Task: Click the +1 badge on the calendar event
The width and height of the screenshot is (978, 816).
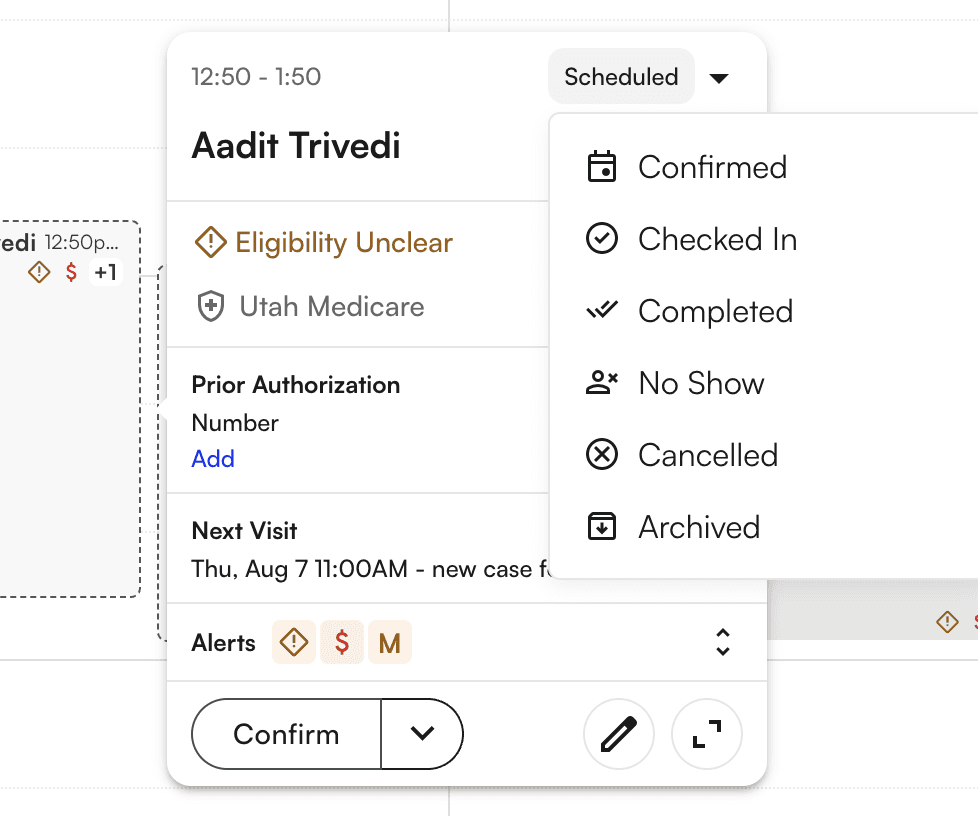Action: pos(106,272)
